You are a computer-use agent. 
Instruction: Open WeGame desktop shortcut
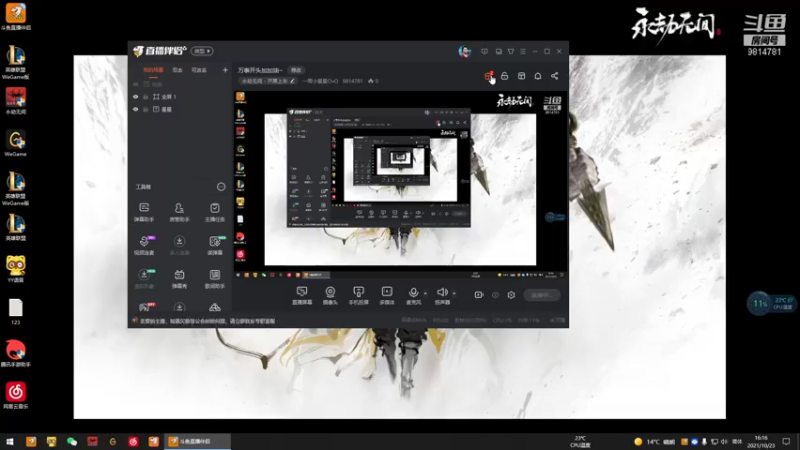(x=16, y=143)
